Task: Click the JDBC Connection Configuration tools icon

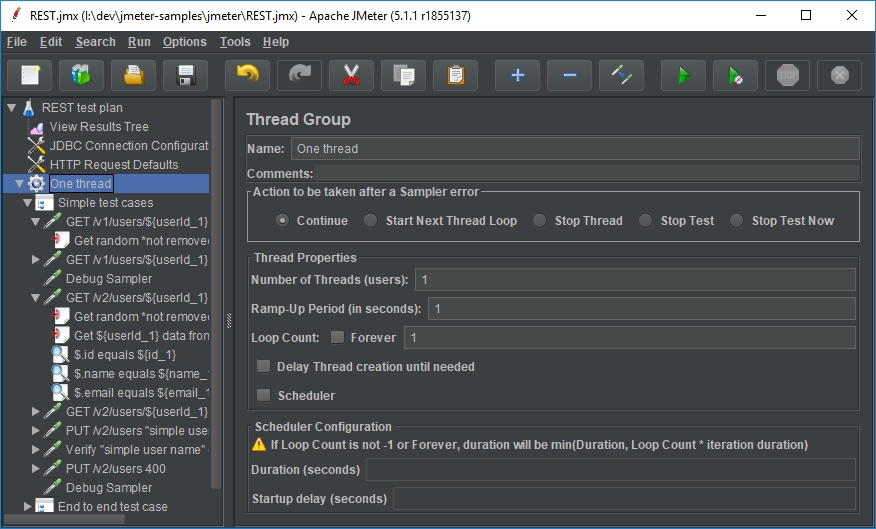Action: [x=36, y=146]
